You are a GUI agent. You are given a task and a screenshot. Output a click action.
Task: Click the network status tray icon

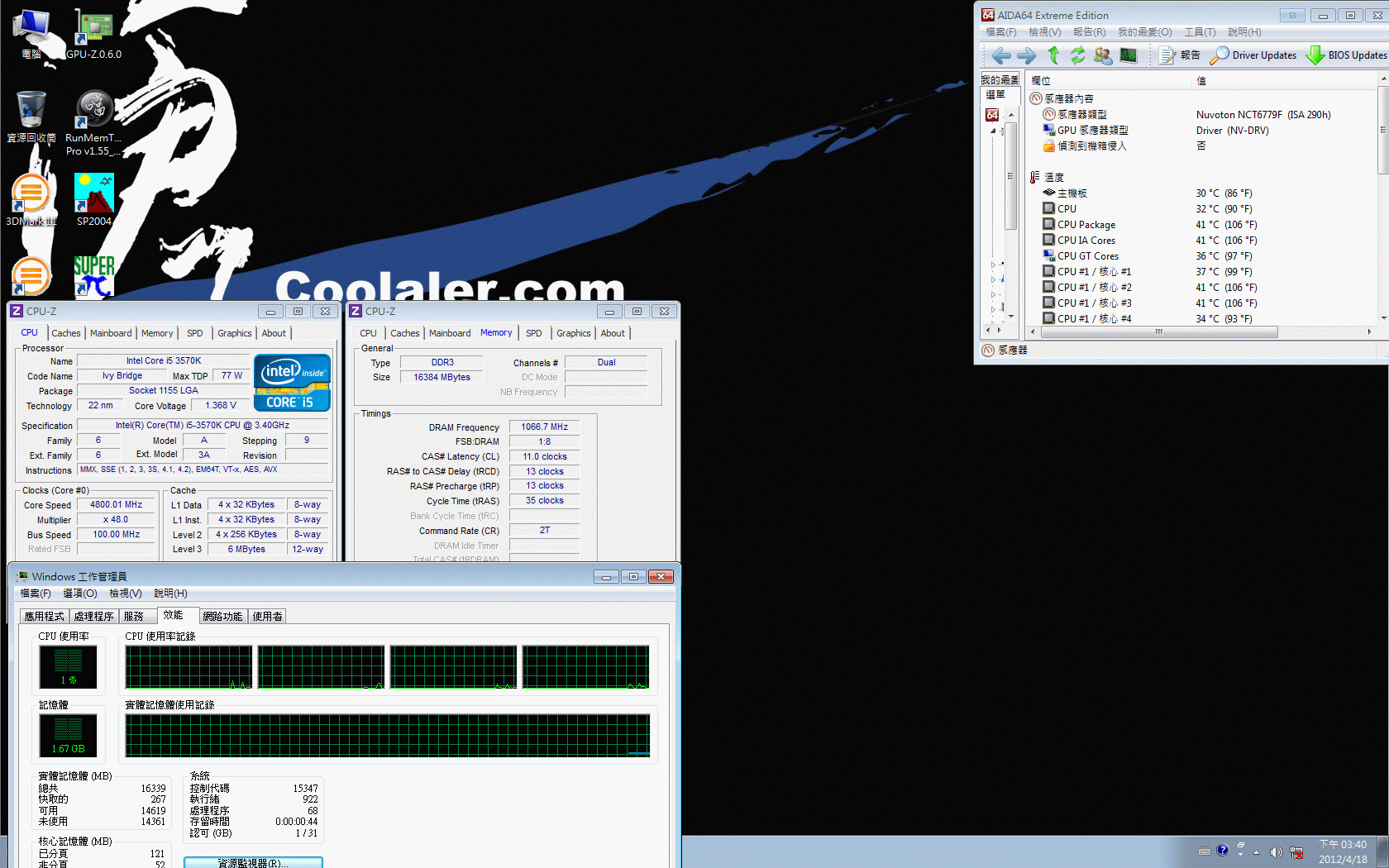tap(1296, 852)
